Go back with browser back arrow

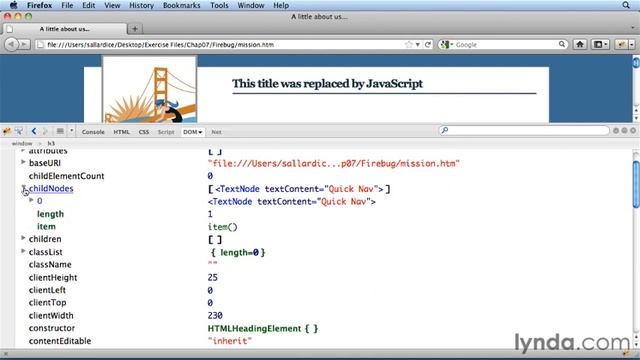click(x=11, y=44)
